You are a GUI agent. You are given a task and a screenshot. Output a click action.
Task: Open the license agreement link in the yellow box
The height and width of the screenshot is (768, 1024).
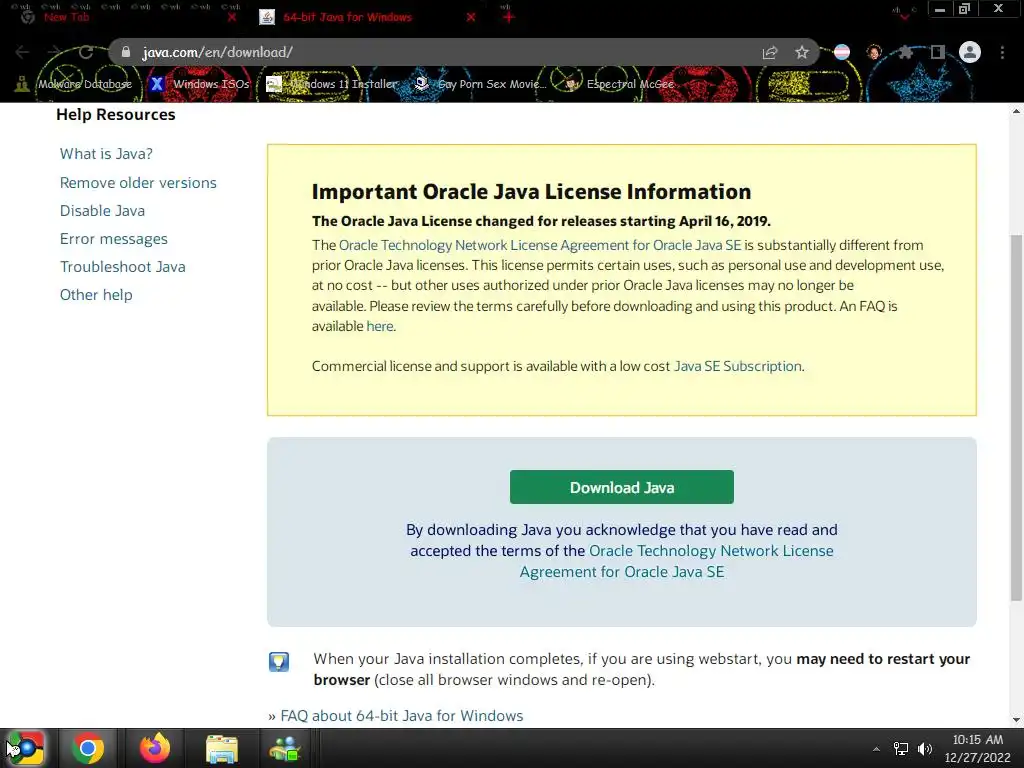(540, 246)
